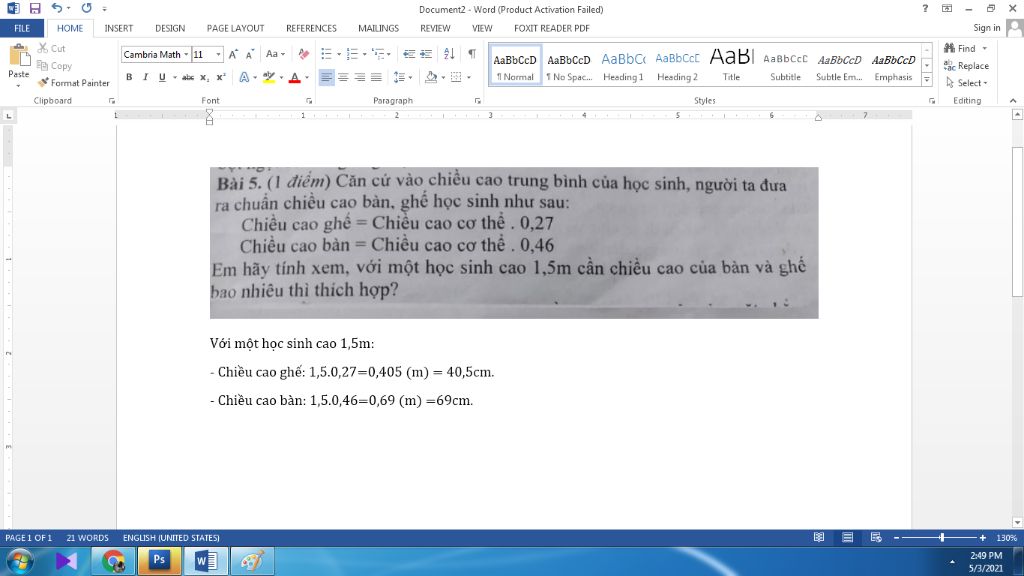The image size is (1024, 576).
Task: Click the Redo repeat icon
Action: pyautogui.click(x=86, y=8)
